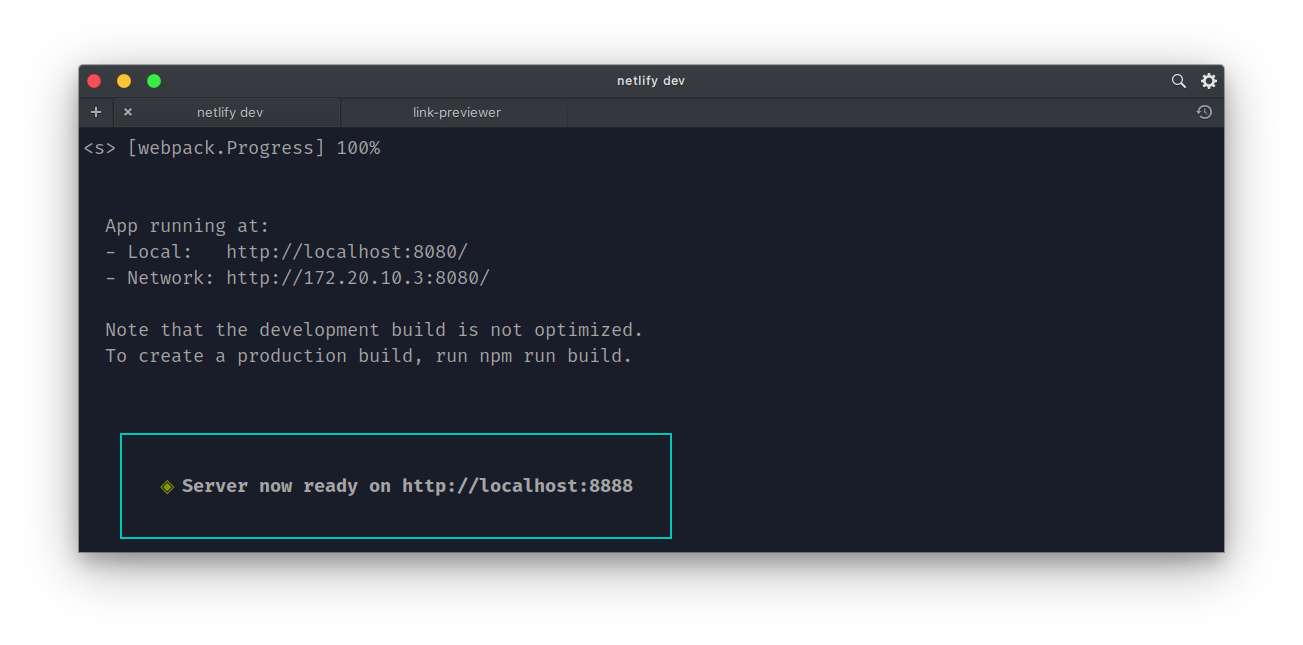Click the red close window button
The height and width of the screenshot is (645, 1303).
(x=94, y=81)
